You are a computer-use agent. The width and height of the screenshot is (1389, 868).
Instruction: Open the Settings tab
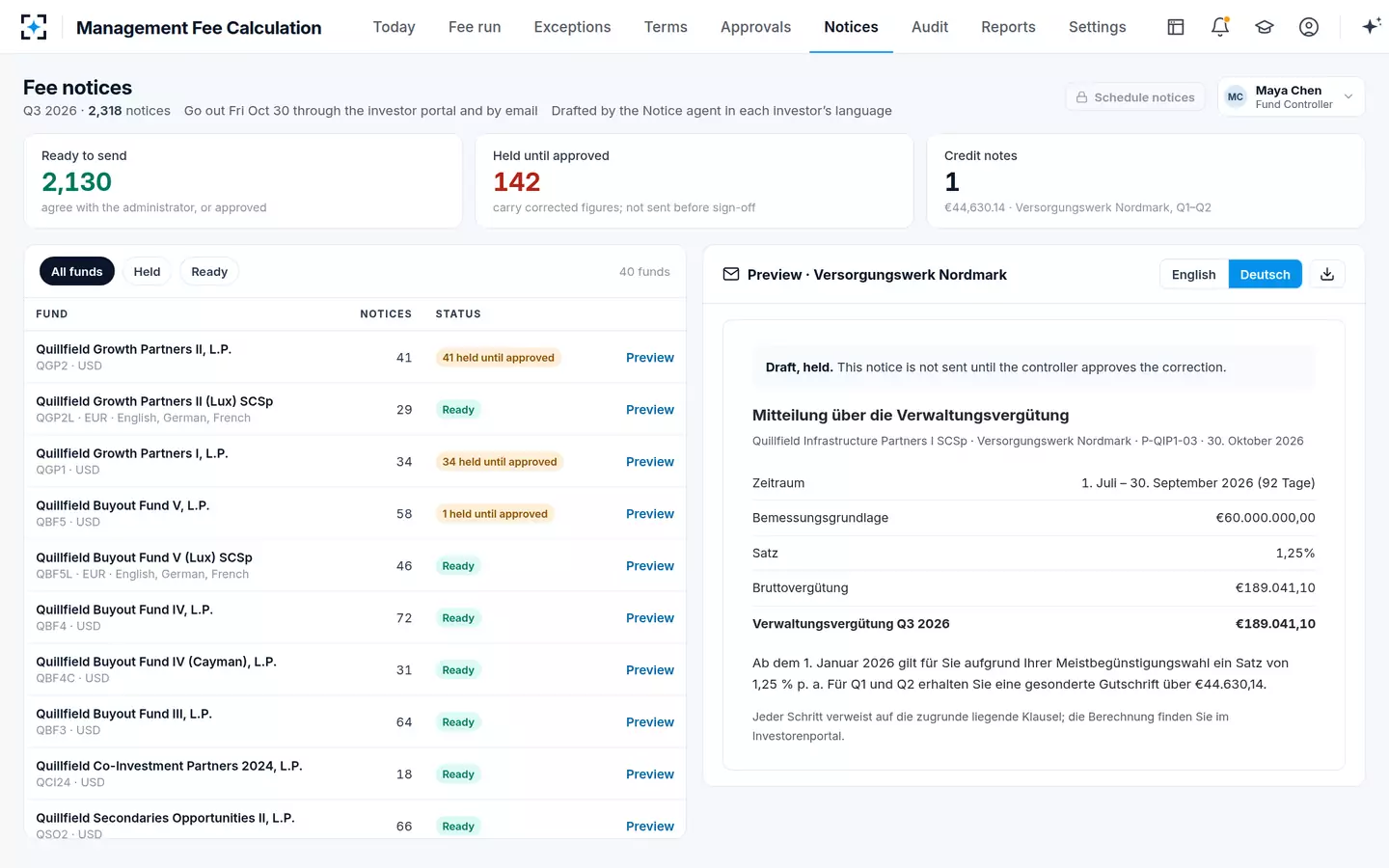click(1097, 27)
